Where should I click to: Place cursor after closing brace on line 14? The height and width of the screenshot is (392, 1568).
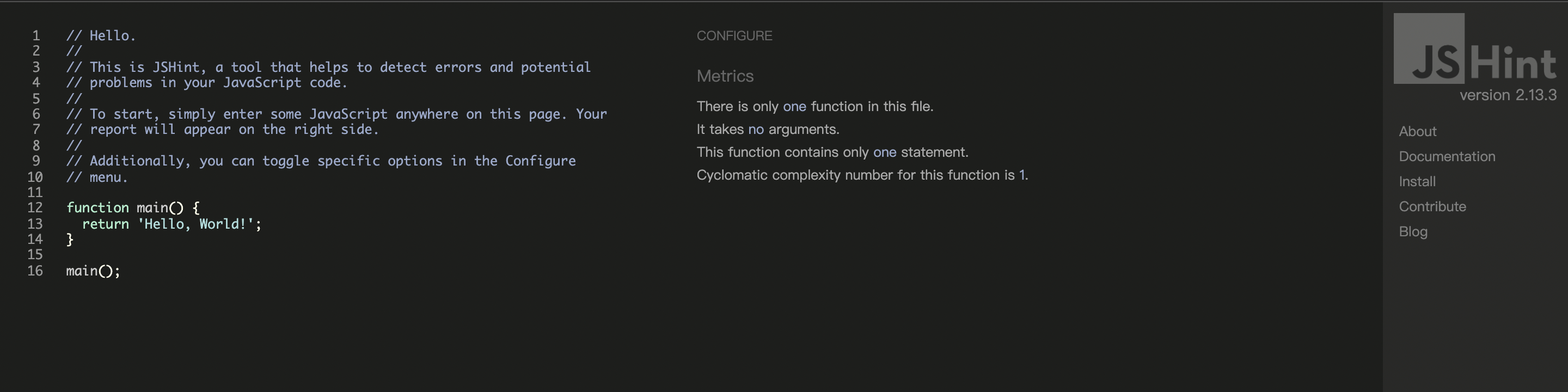(74, 239)
